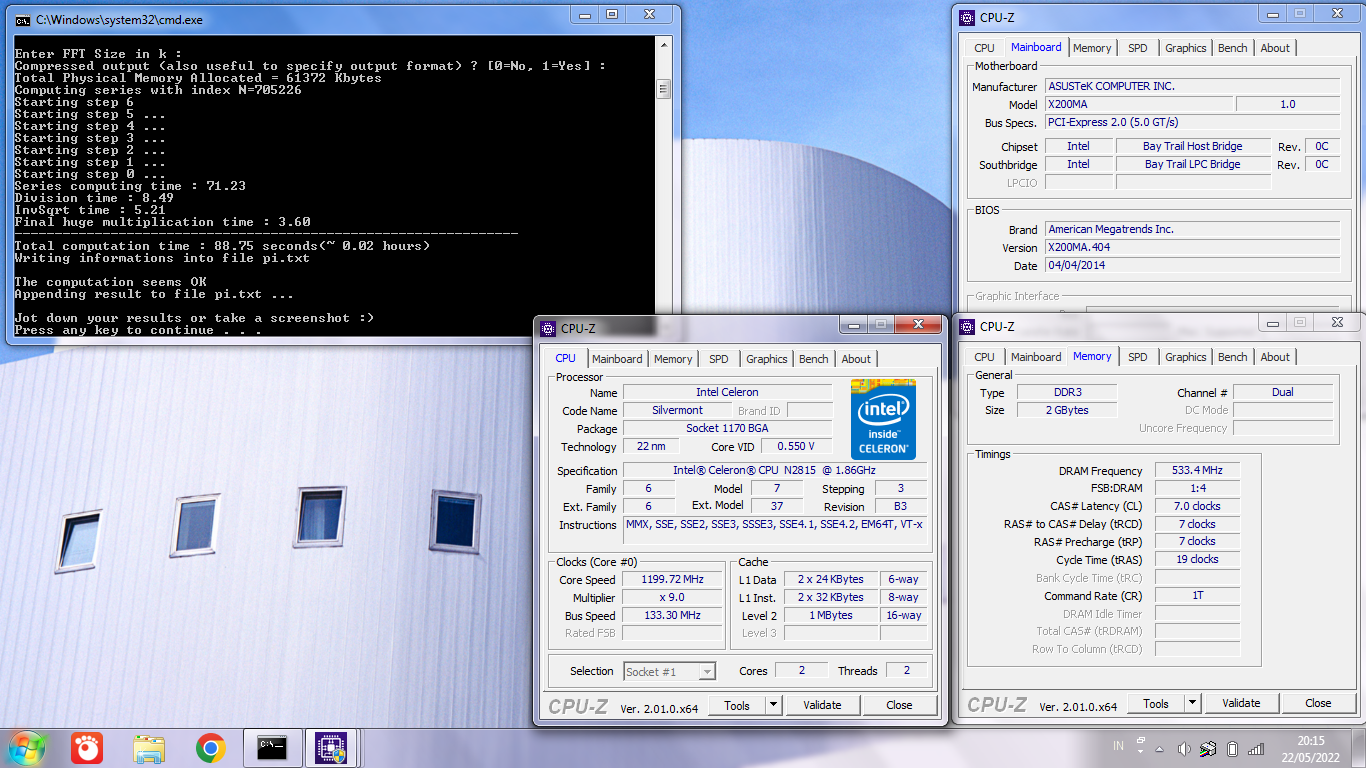Open Windows Explorer from the taskbar
The image size is (1366, 768).
click(x=149, y=748)
